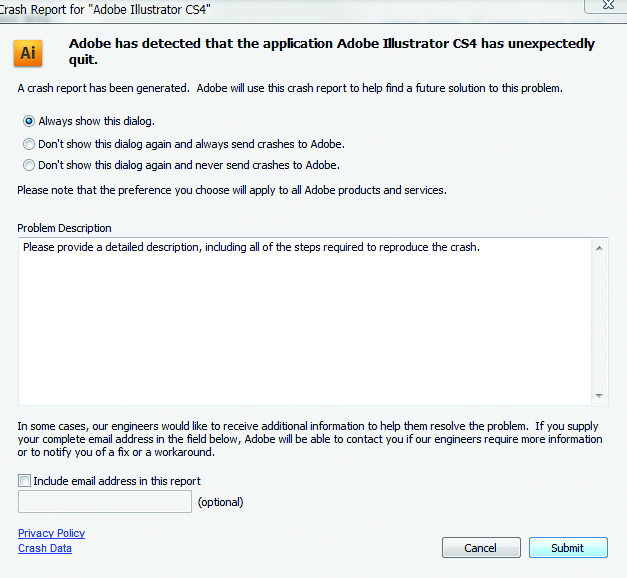Click the "Problem Description" label

(x=65, y=228)
